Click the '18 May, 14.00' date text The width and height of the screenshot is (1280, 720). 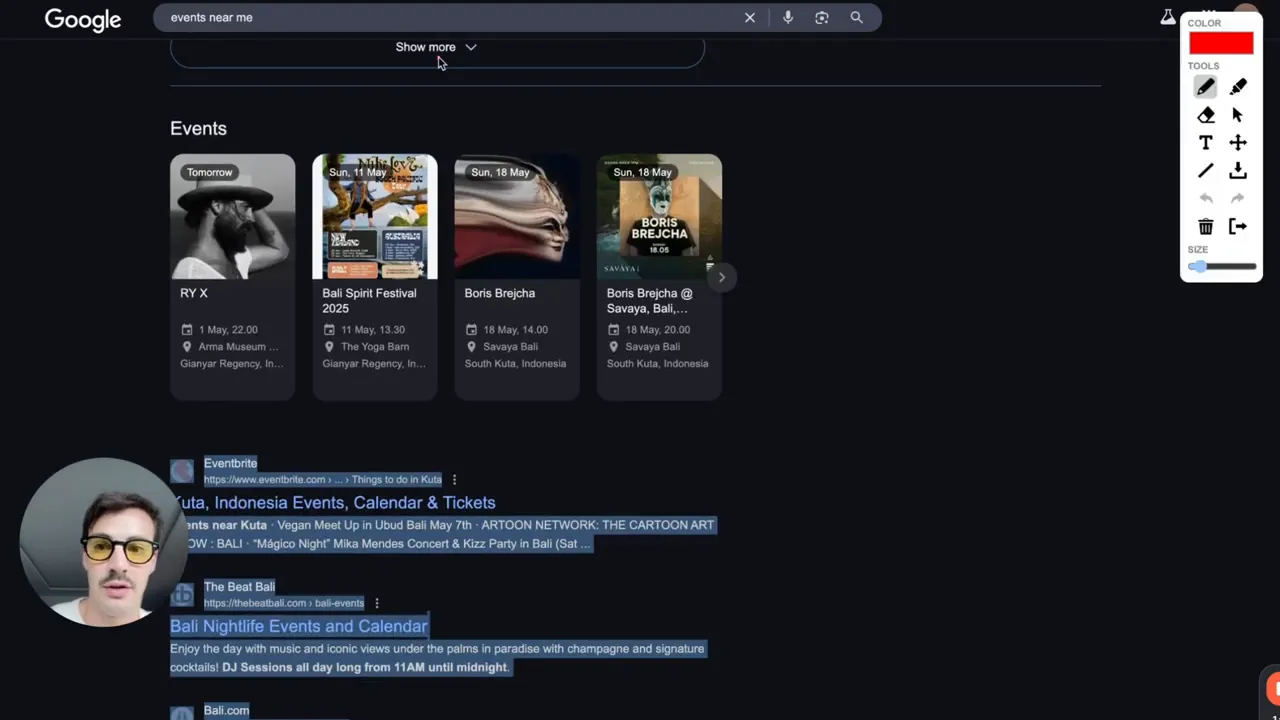tap(515, 330)
